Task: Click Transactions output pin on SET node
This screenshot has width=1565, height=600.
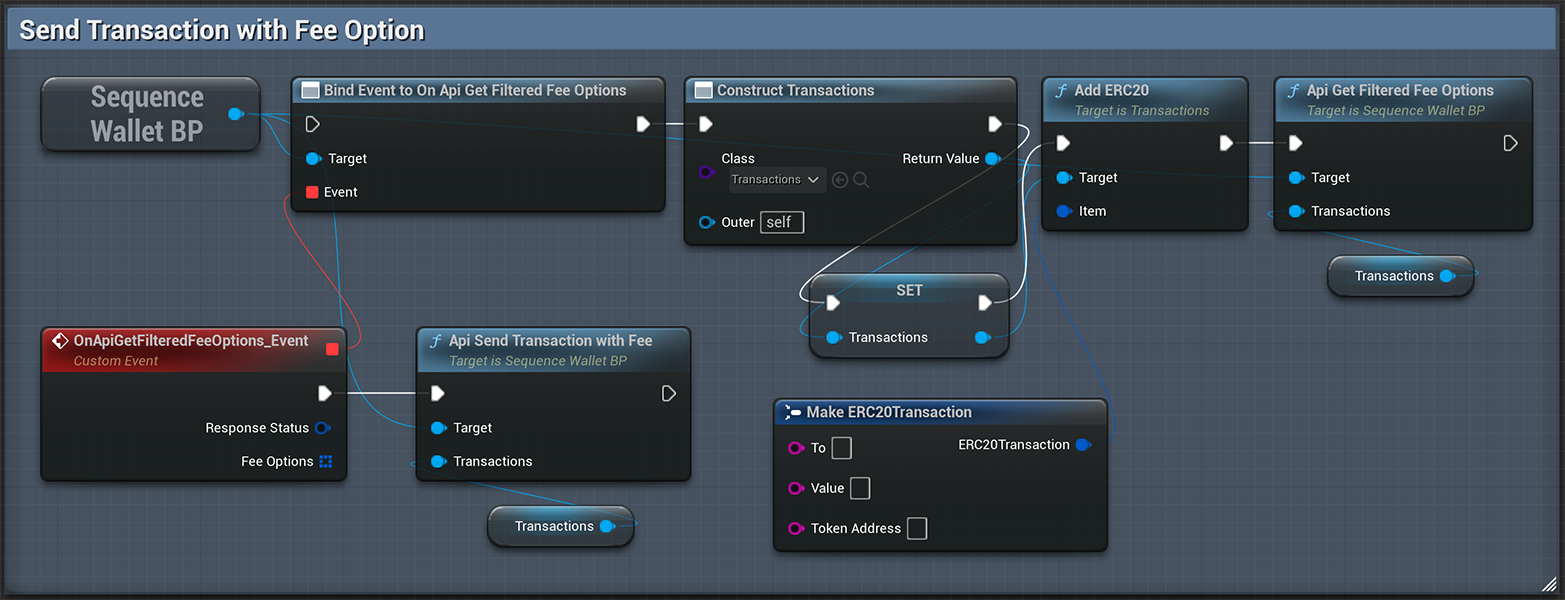Action: click(982, 337)
